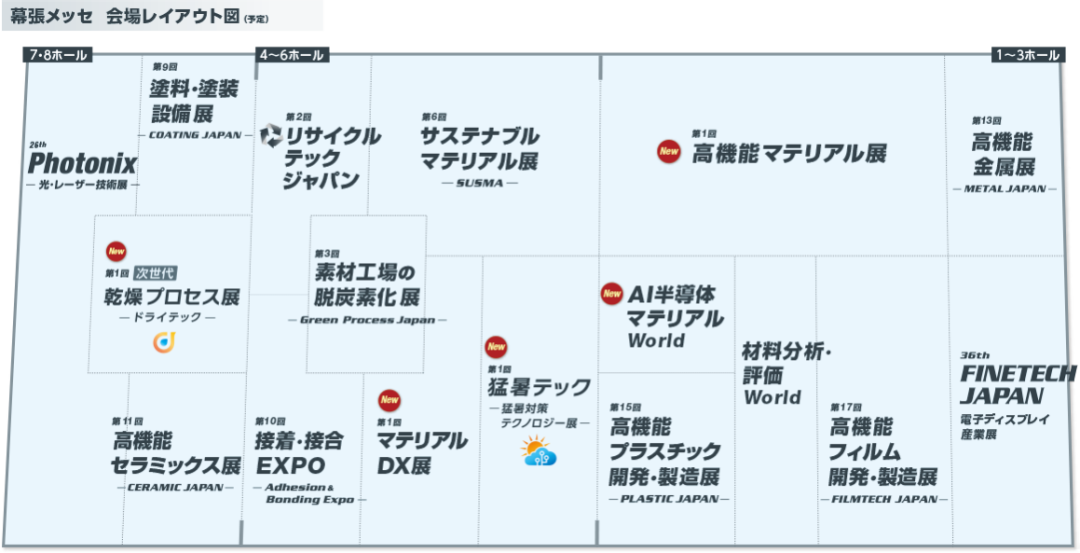The image size is (1080, 553).
Task: Open the 高機能金属展 area
Action: click(x=1003, y=155)
